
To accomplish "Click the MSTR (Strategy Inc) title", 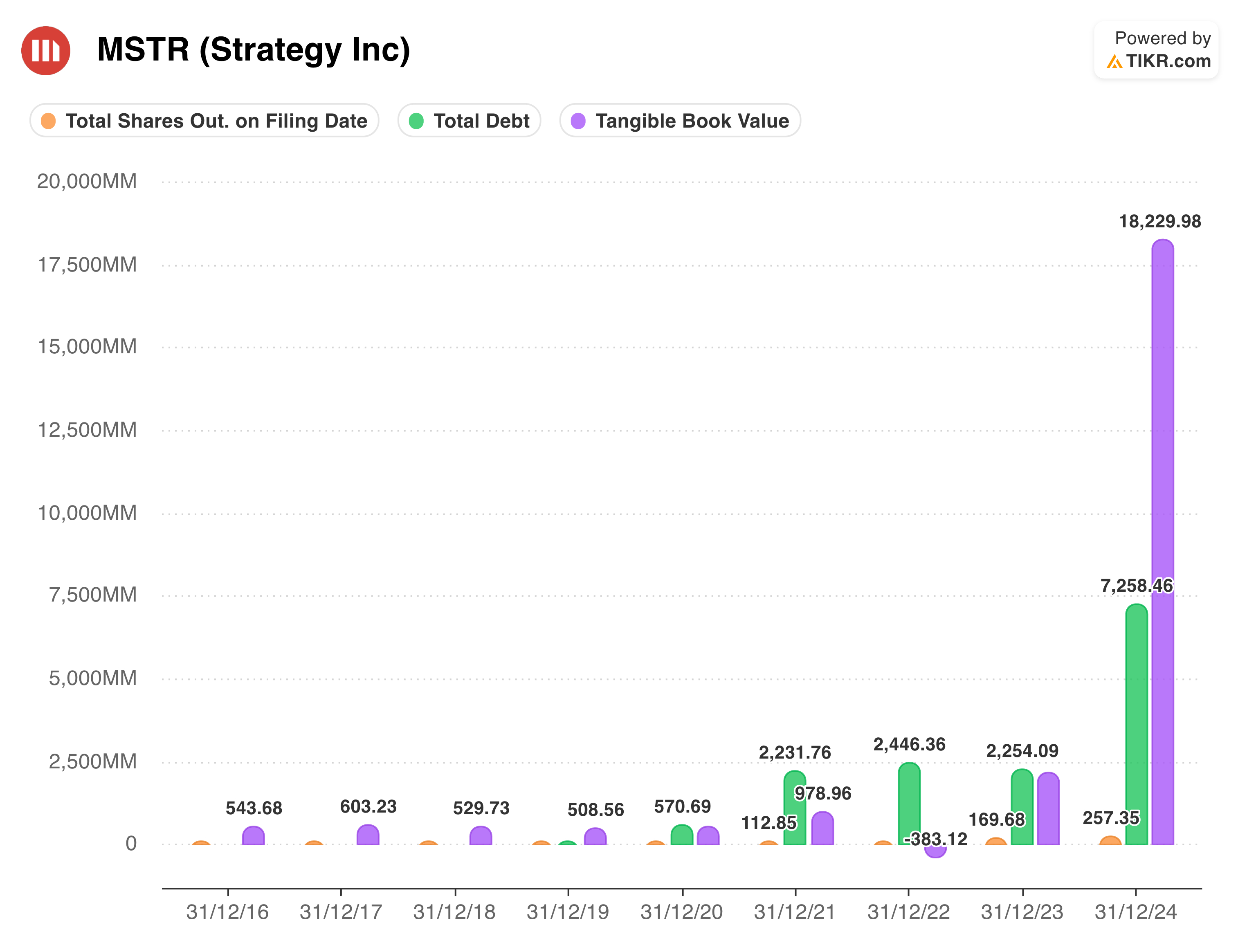I will 253,50.
